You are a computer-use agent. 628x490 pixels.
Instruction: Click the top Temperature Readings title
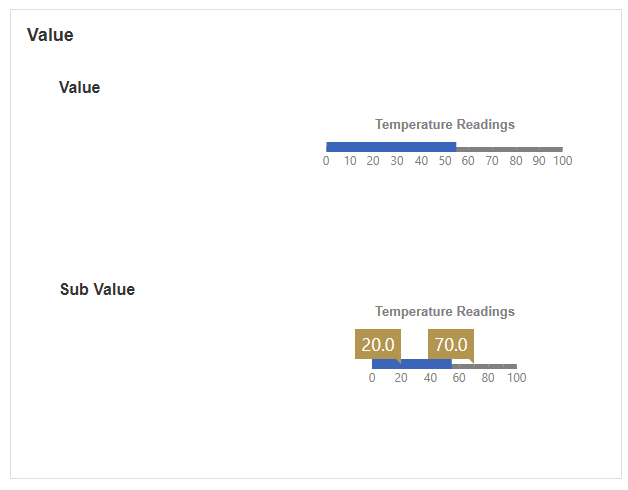point(445,125)
